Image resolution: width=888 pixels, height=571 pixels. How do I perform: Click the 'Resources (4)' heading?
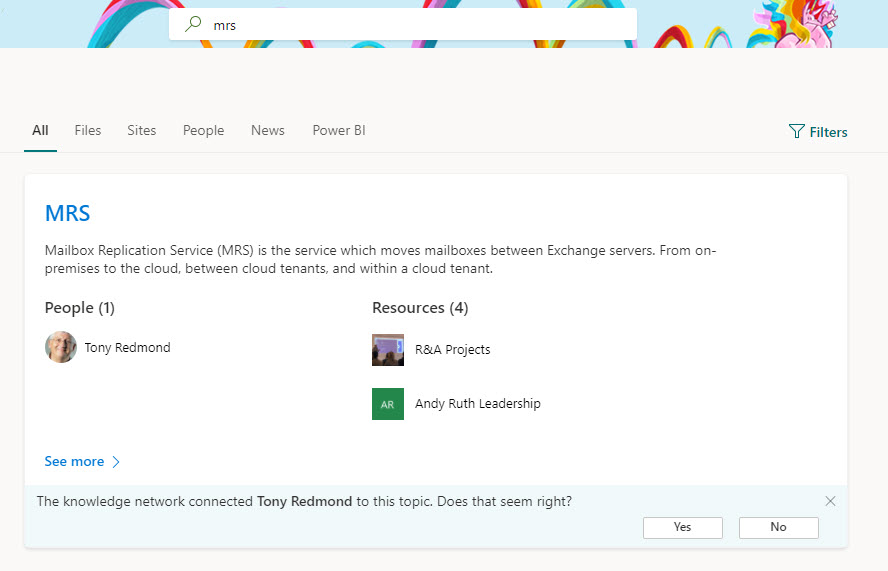(420, 308)
